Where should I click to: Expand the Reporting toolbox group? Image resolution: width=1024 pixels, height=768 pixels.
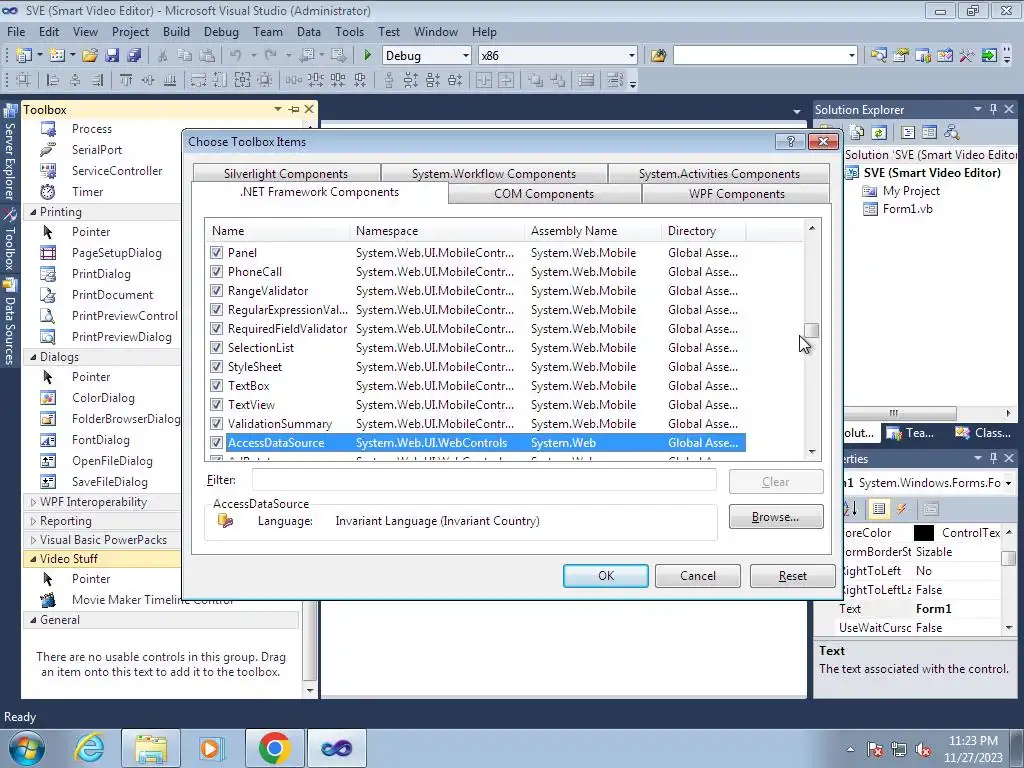coord(33,520)
